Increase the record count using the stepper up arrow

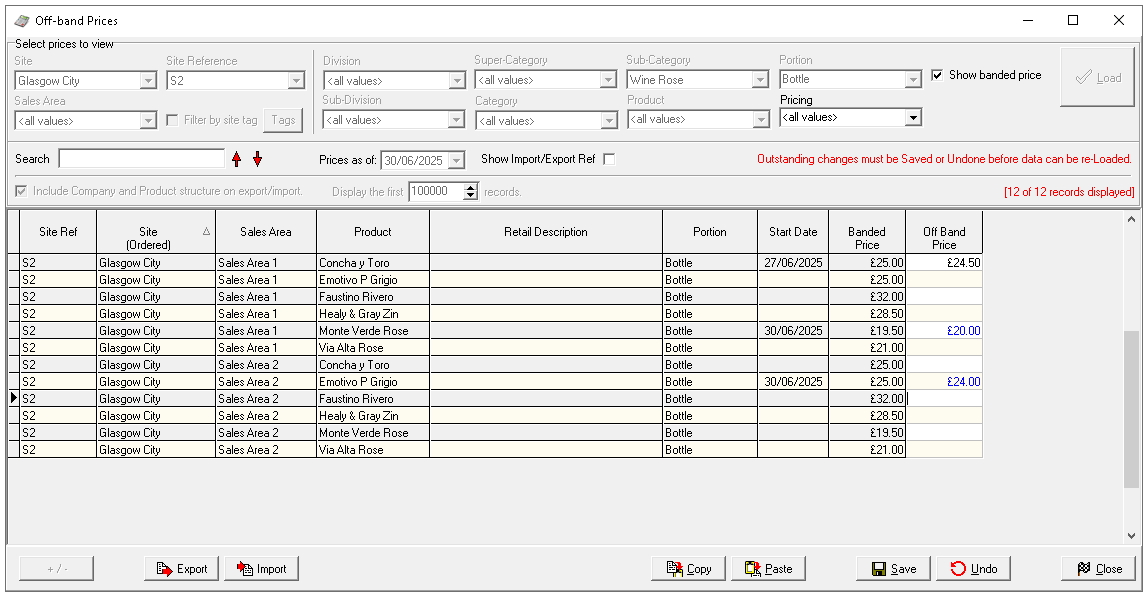pos(471,187)
